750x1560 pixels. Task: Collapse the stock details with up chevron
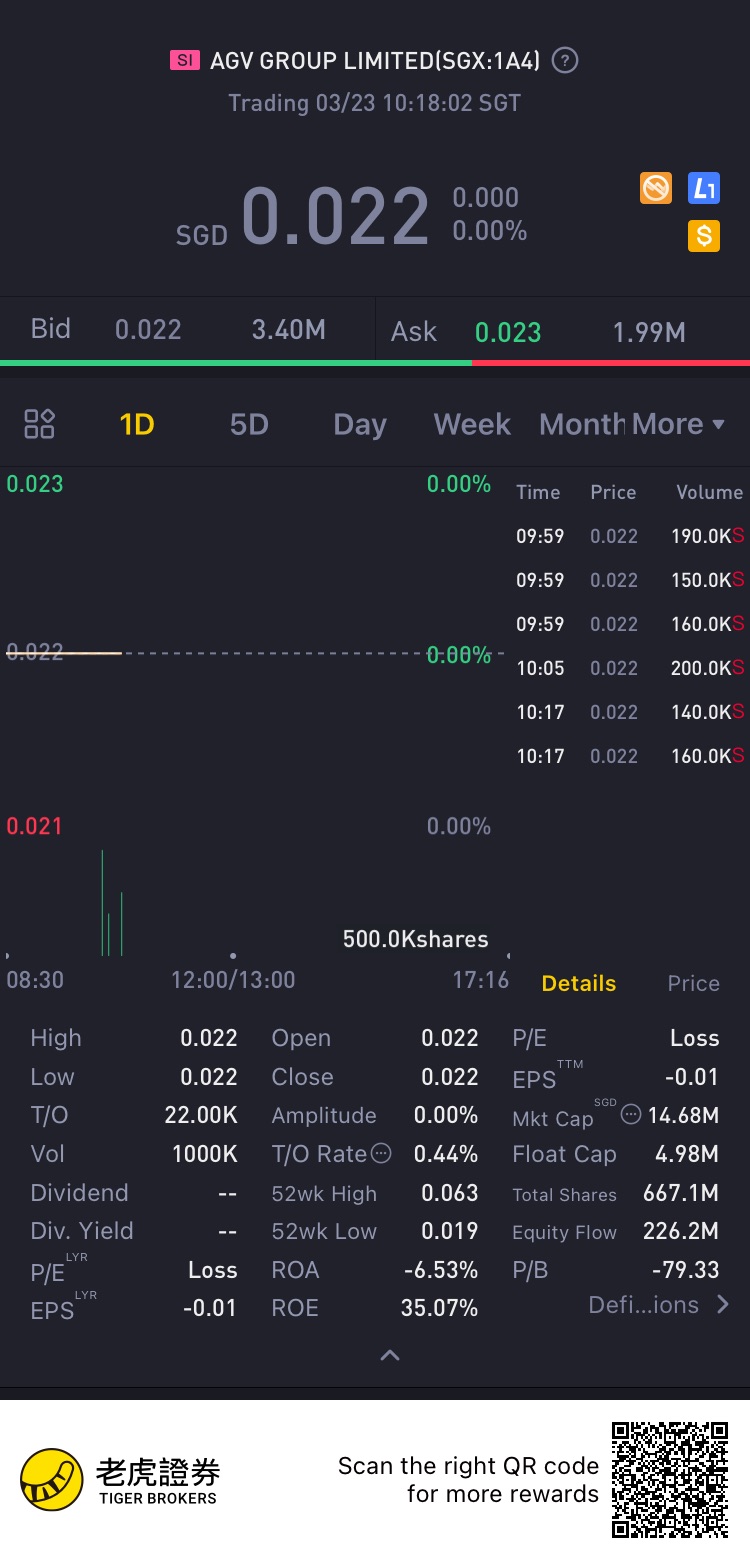click(x=390, y=1356)
